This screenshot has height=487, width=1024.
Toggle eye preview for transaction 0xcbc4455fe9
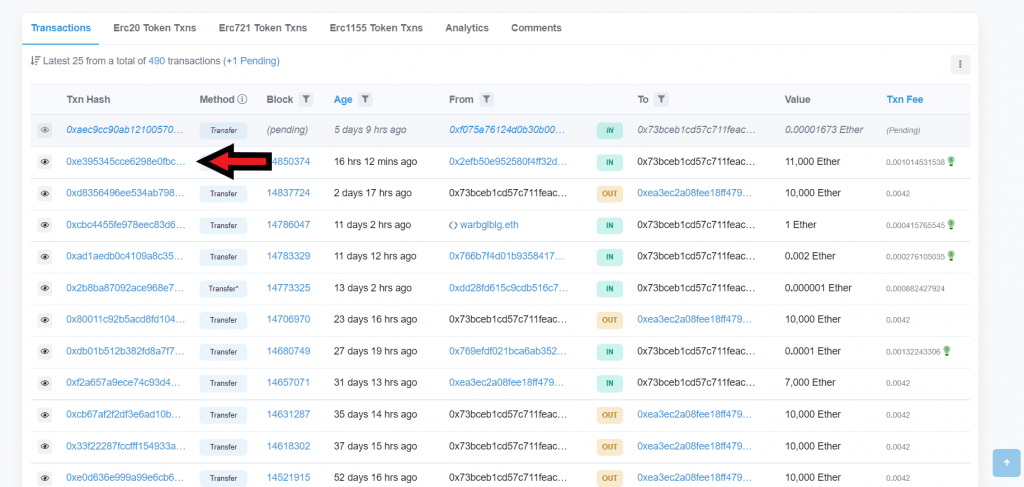click(45, 225)
